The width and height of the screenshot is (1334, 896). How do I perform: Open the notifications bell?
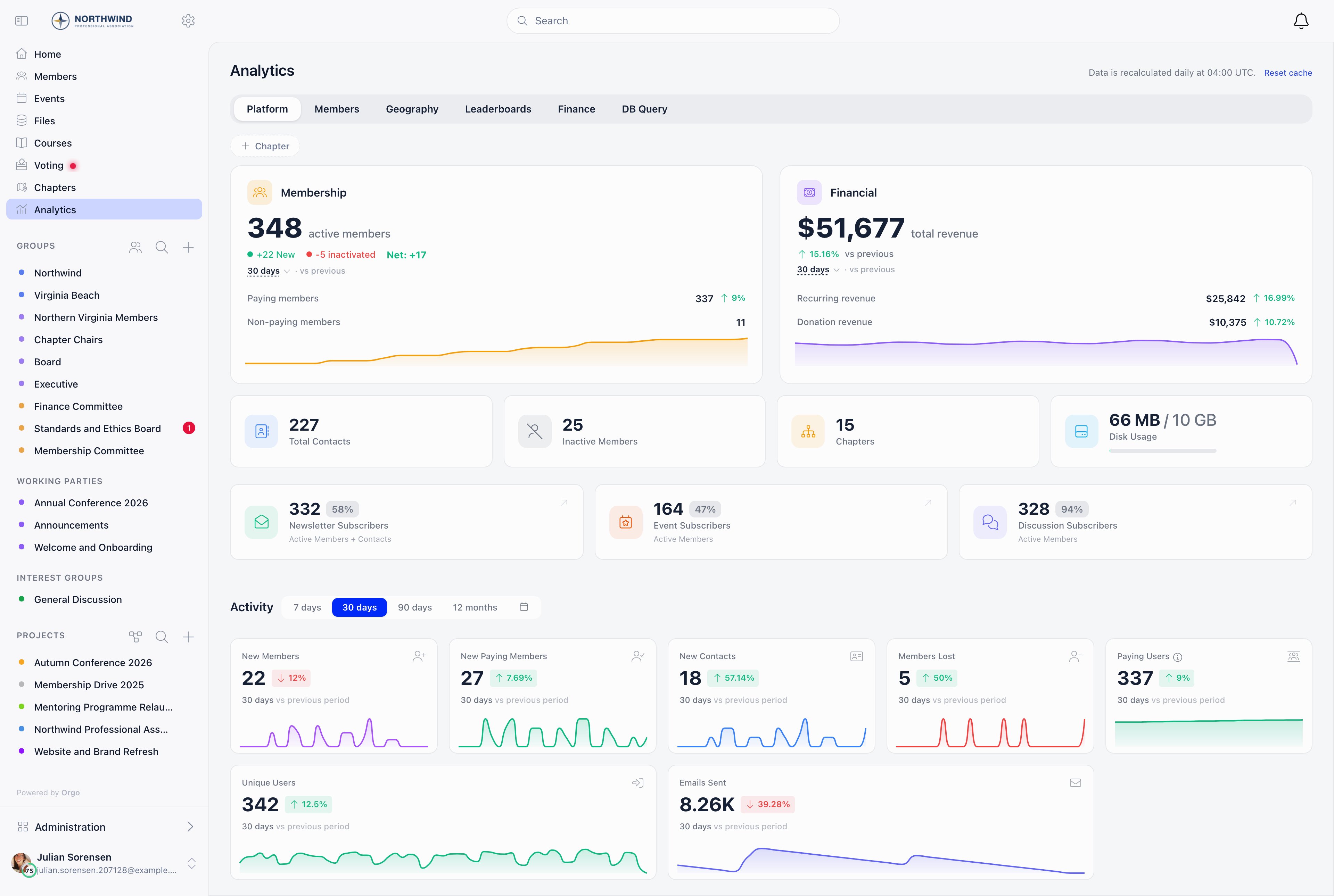(1301, 20)
